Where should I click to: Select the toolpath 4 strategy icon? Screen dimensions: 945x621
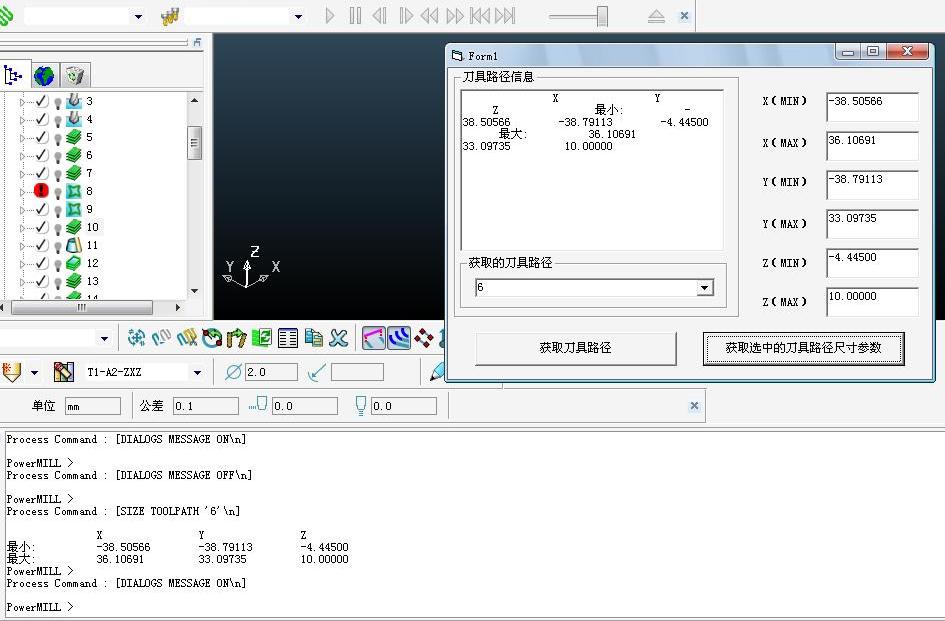(x=74, y=118)
